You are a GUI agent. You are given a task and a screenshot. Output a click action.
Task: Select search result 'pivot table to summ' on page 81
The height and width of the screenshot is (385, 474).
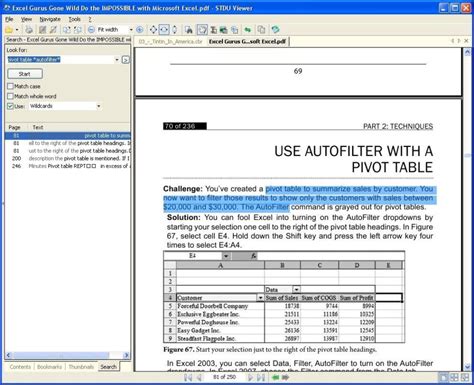pyautogui.click(x=68, y=136)
